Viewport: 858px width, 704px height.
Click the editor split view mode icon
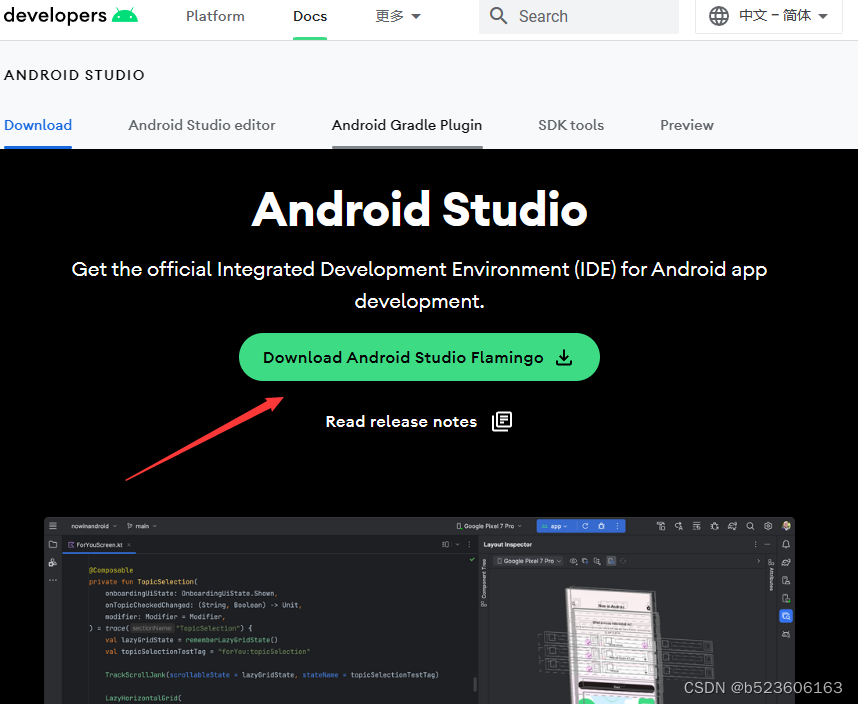coord(445,544)
